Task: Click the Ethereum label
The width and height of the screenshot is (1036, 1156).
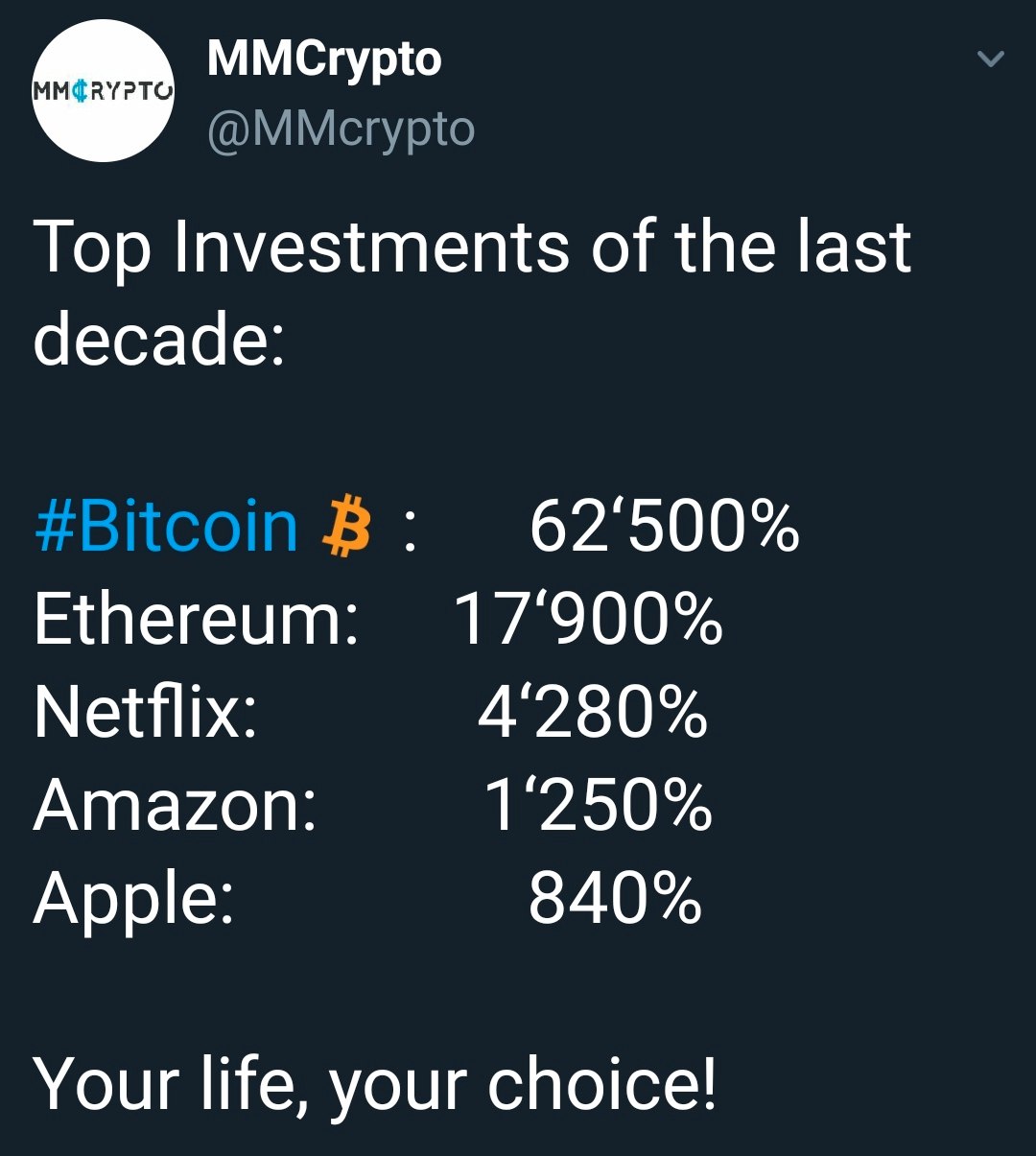Action: [197, 619]
